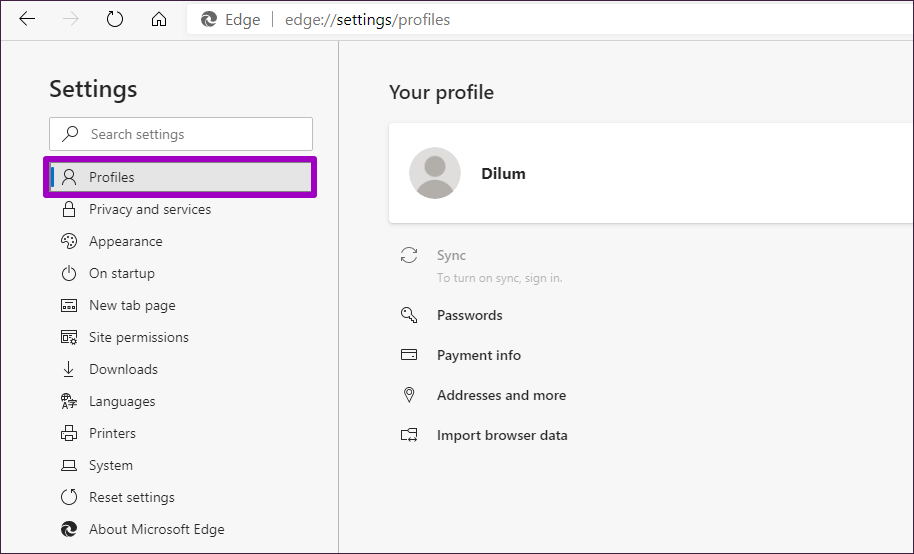Click the person icon next to Profiles

[69, 177]
